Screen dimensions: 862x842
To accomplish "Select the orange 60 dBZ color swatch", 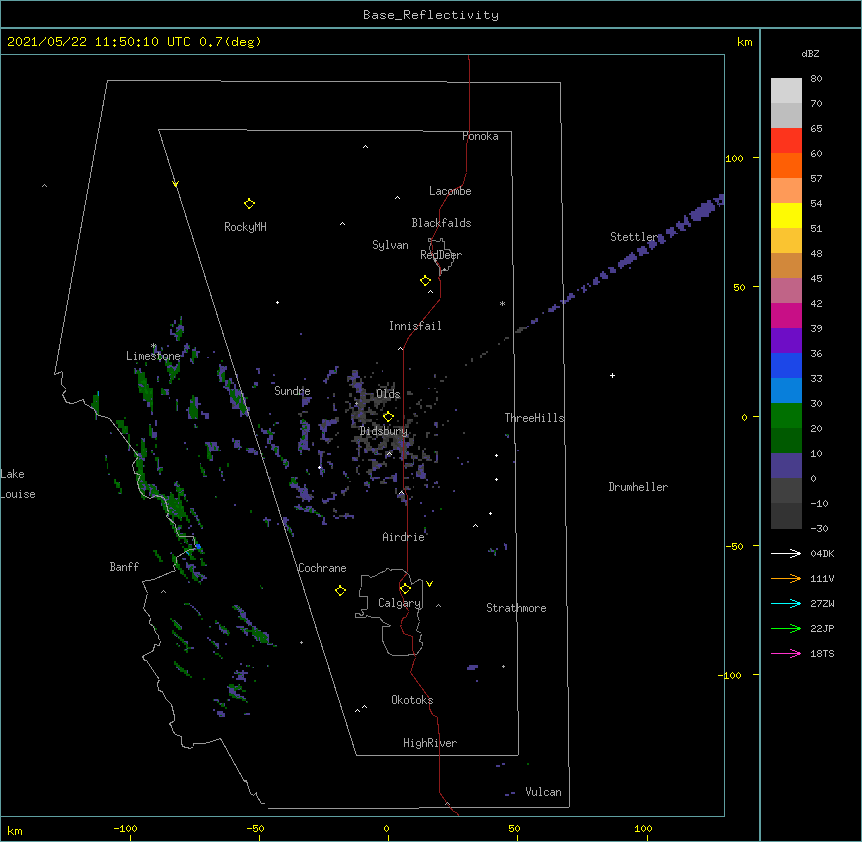I will tap(786, 165).
